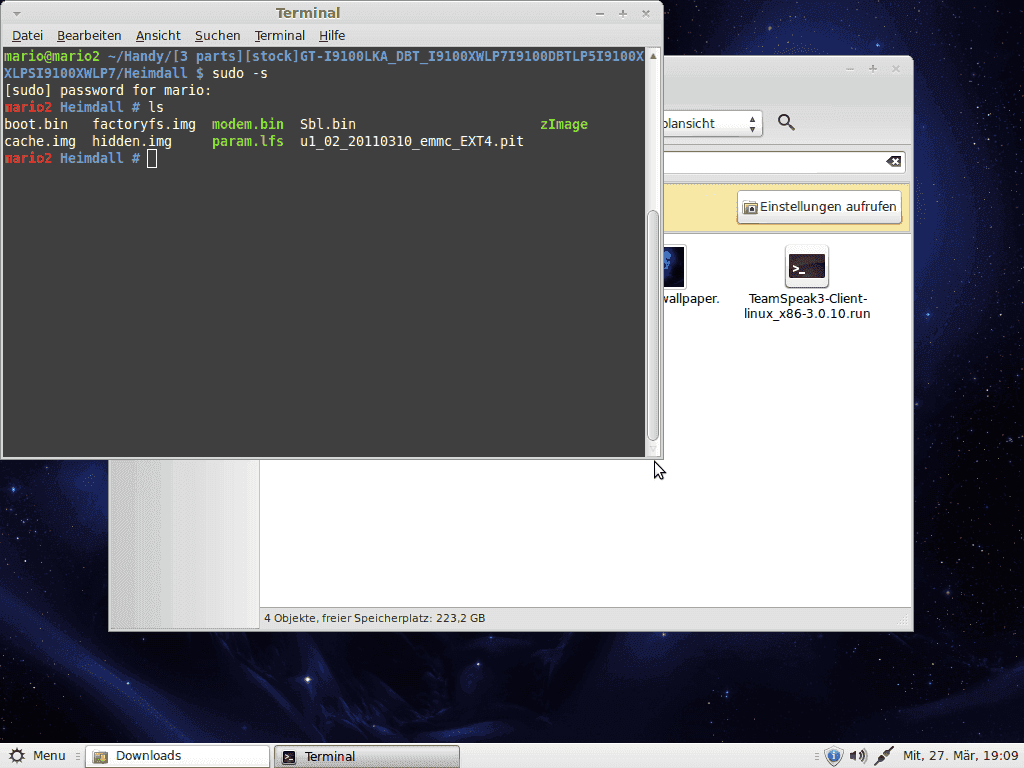Click the Menu gear icon in the taskbar

click(17, 756)
